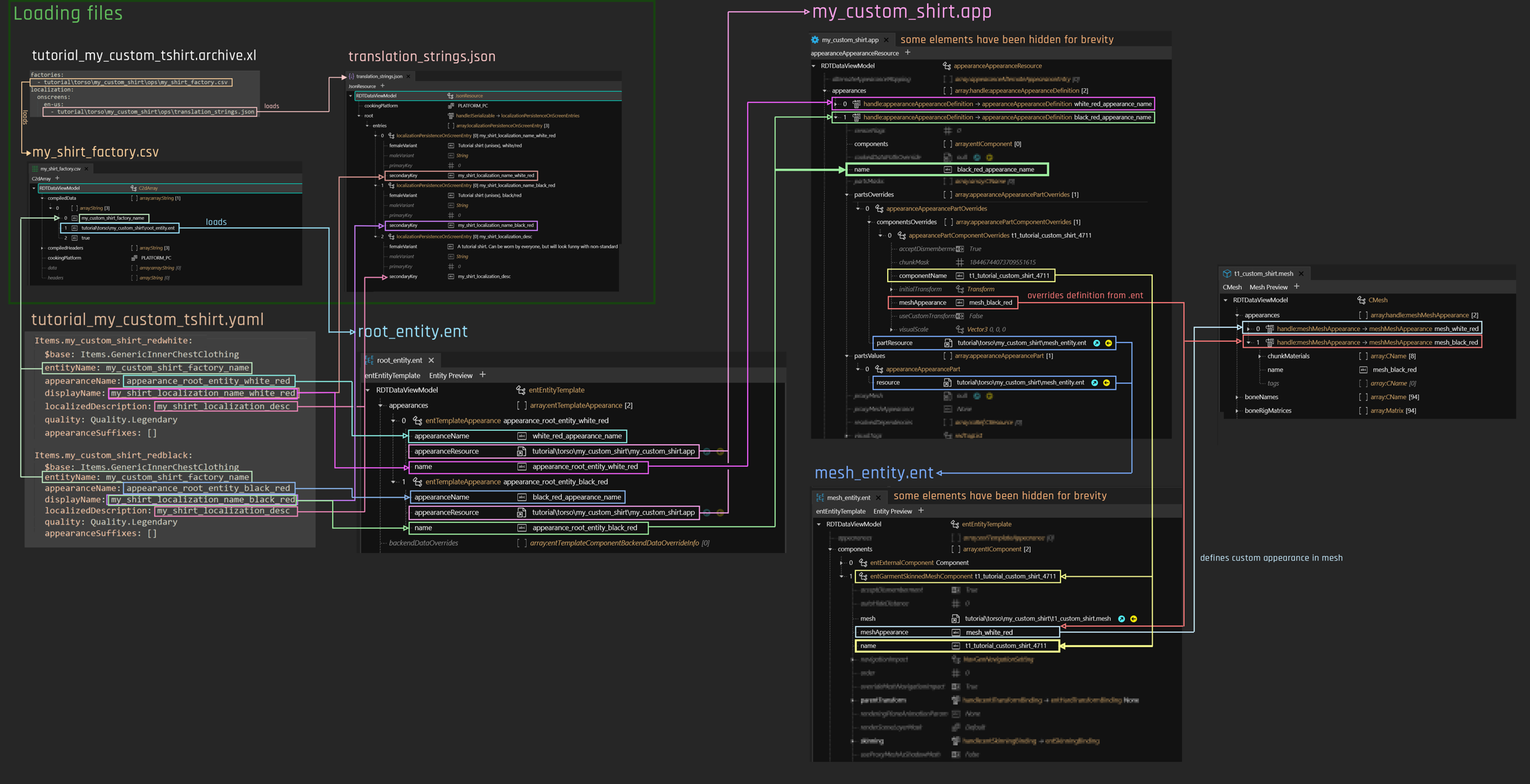Screen dimensions: 1530x784
Task: Close the translation_strings.json tab
Action: coord(408,76)
